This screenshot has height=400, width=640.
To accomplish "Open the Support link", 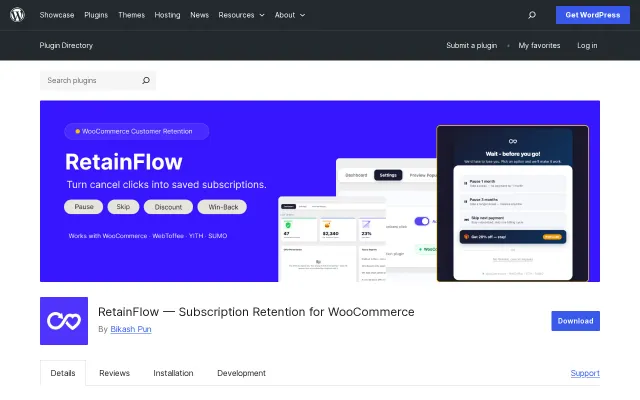I will 585,373.
